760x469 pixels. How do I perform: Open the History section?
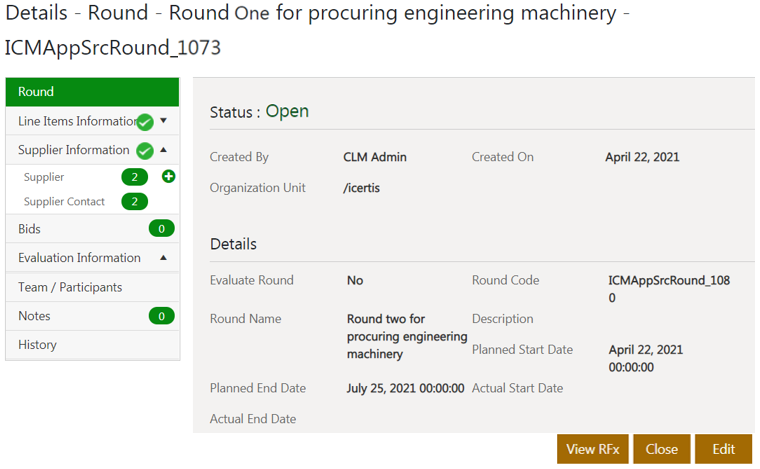[38, 345]
